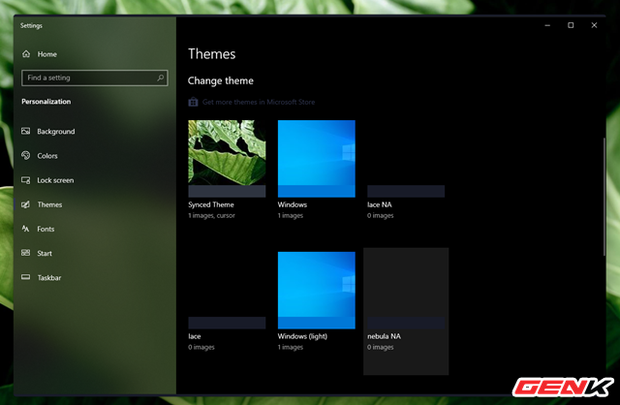Apply the Windows theme
The image size is (620, 405).
coord(316,158)
